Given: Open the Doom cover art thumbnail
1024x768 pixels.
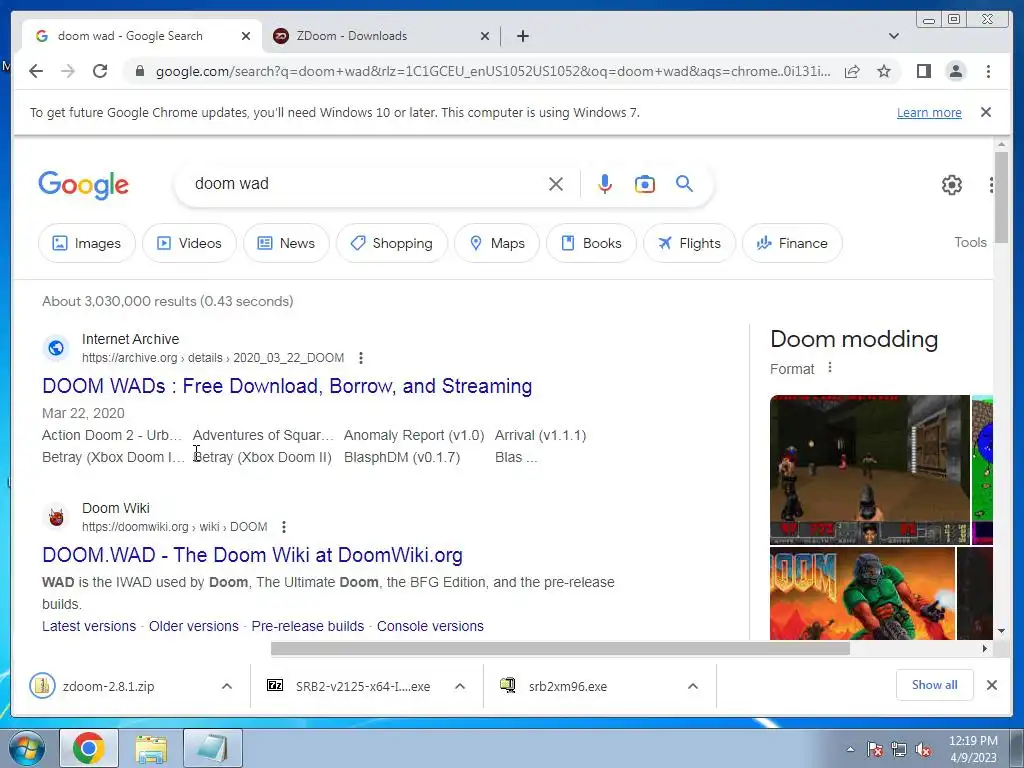Looking at the screenshot, I should 862,594.
